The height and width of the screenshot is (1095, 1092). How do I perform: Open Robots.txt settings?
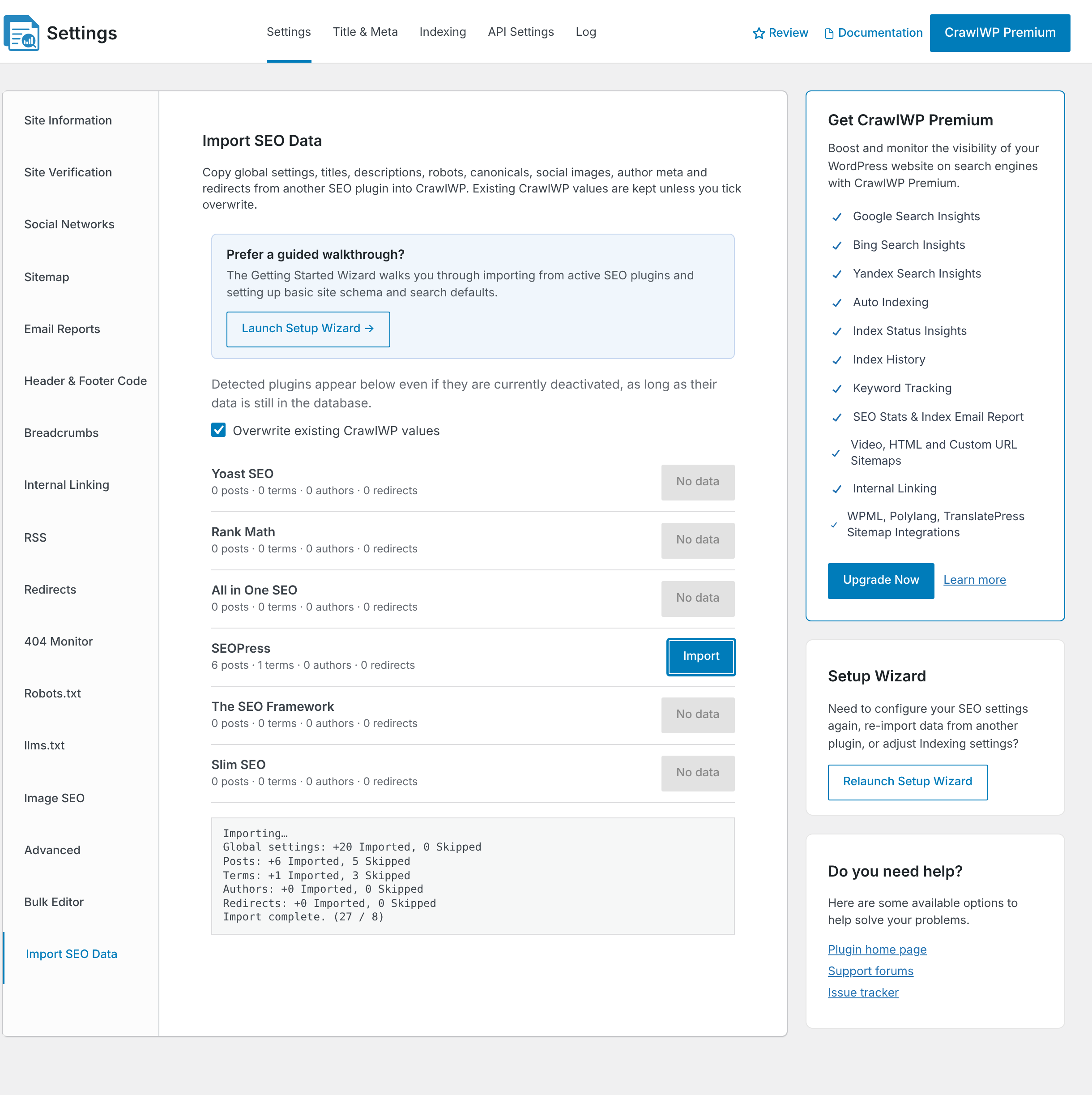tap(53, 694)
